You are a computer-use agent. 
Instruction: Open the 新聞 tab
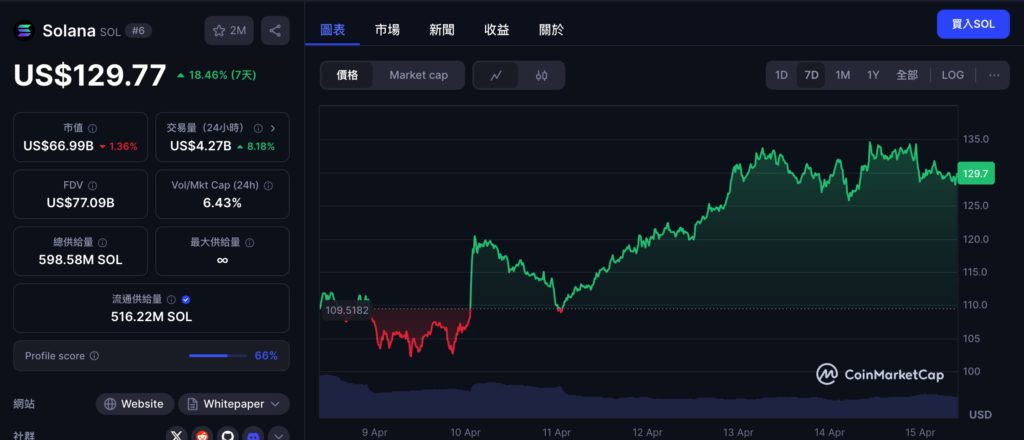(x=441, y=30)
